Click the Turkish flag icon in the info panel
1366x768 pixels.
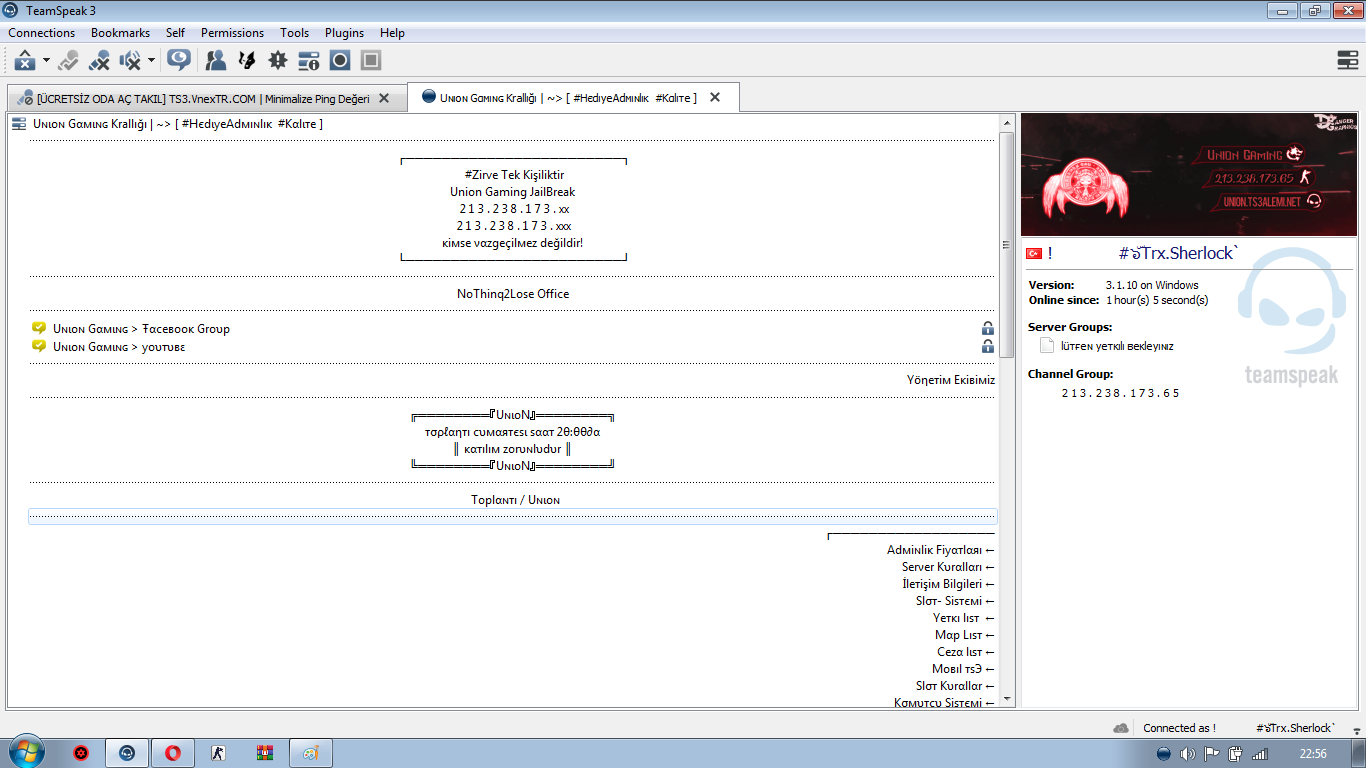pos(1036,254)
